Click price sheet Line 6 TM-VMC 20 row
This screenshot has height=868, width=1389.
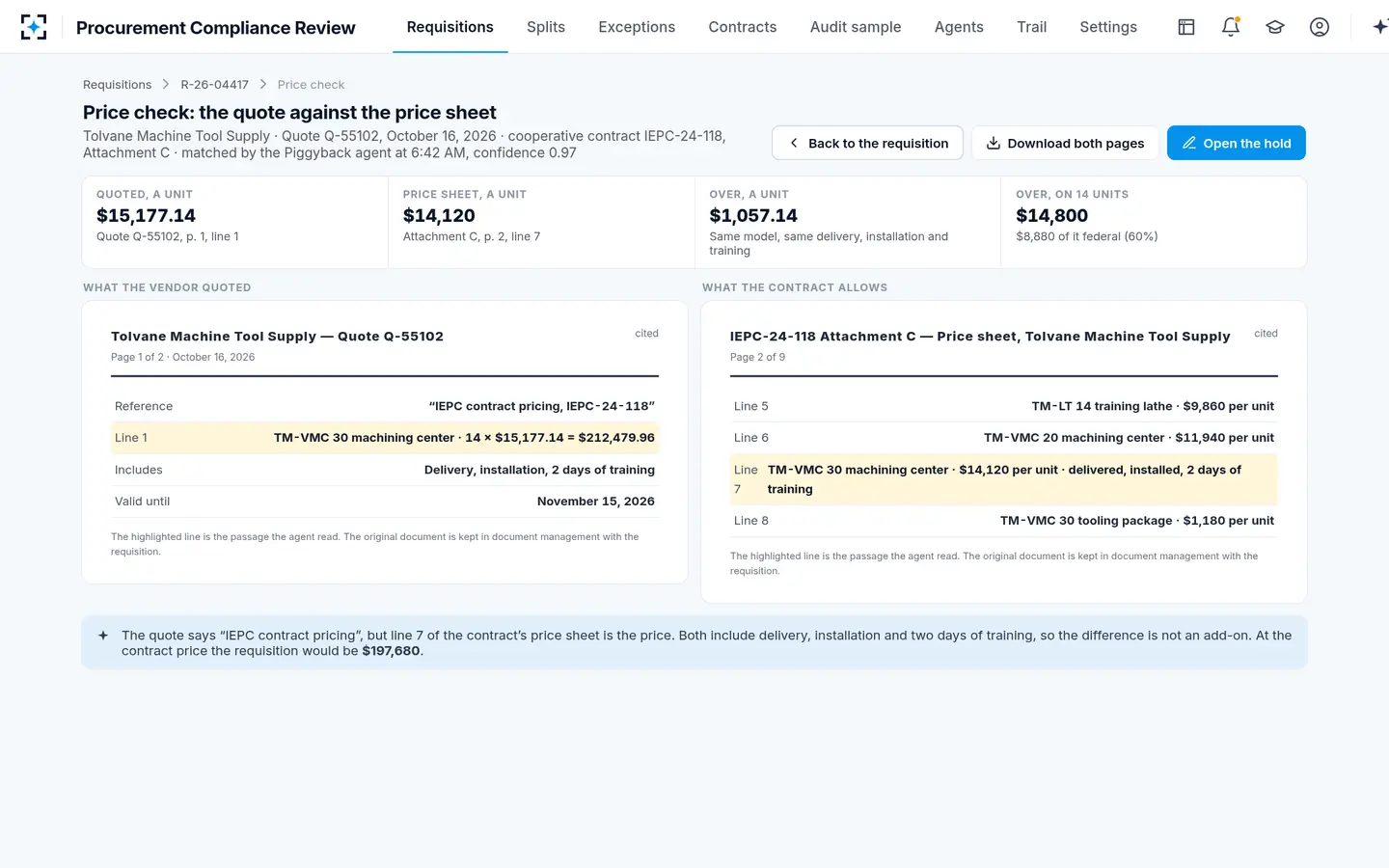click(1004, 438)
